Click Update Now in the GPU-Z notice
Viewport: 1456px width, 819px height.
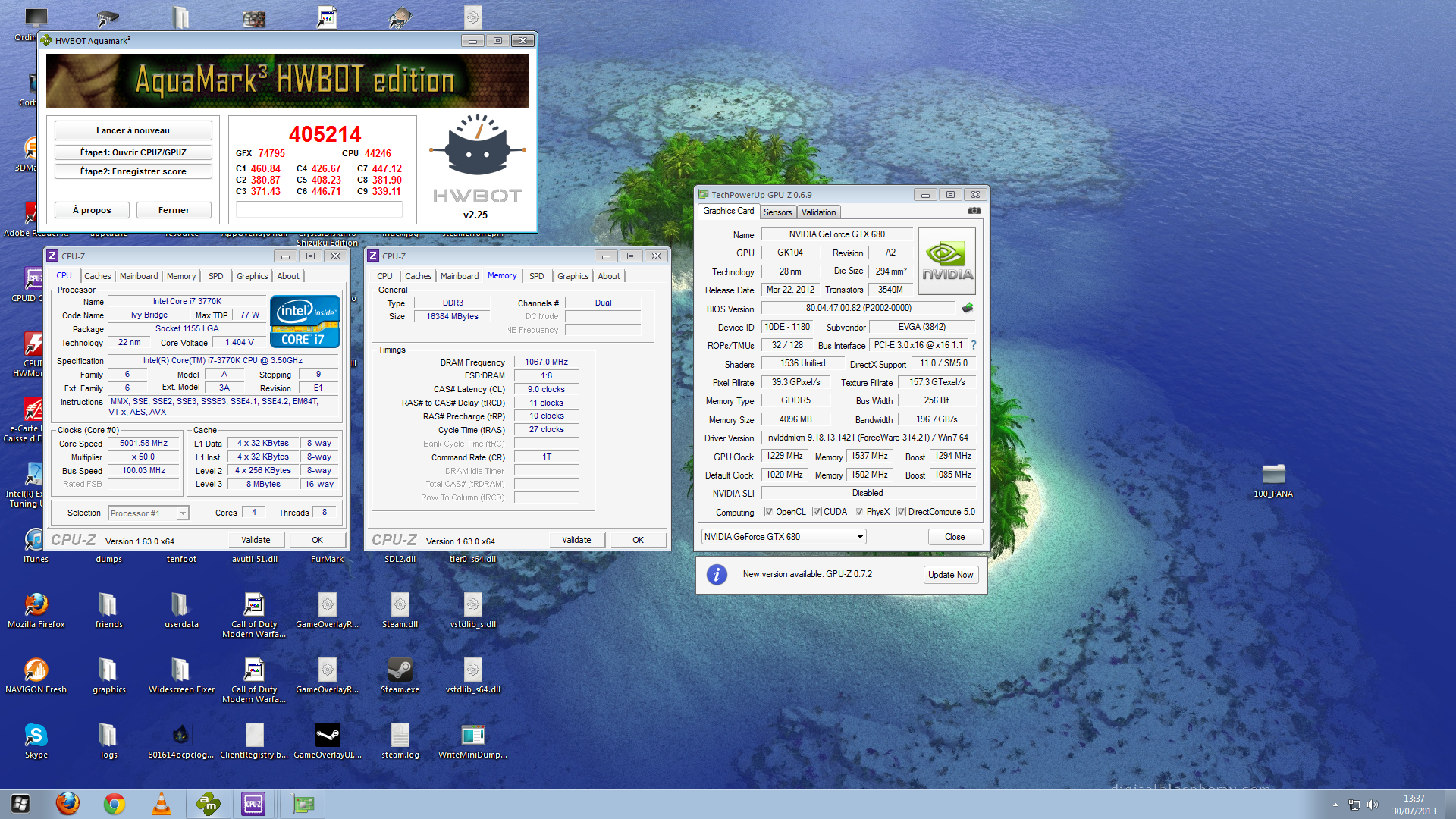950,575
